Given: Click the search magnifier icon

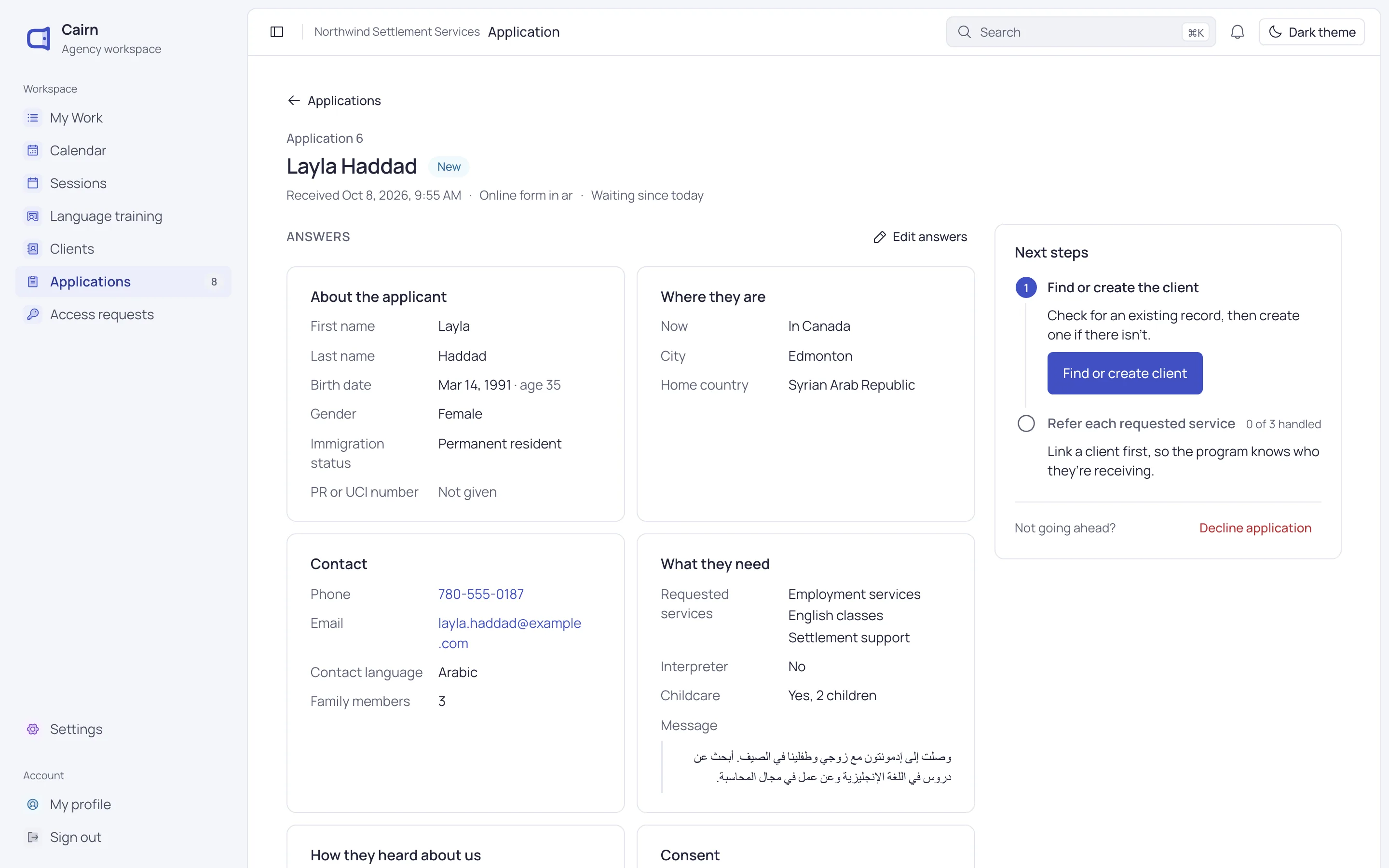Looking at the screenshot, I should (964, 32).
